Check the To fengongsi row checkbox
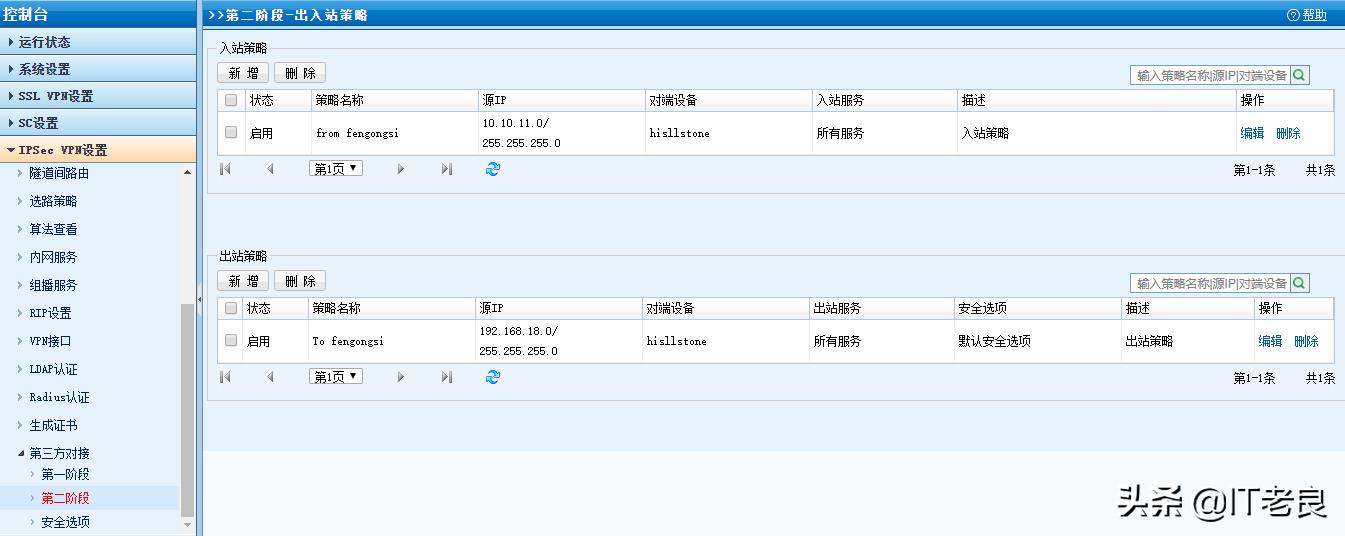Screen dimensions: 1345x536 [231, 340]
